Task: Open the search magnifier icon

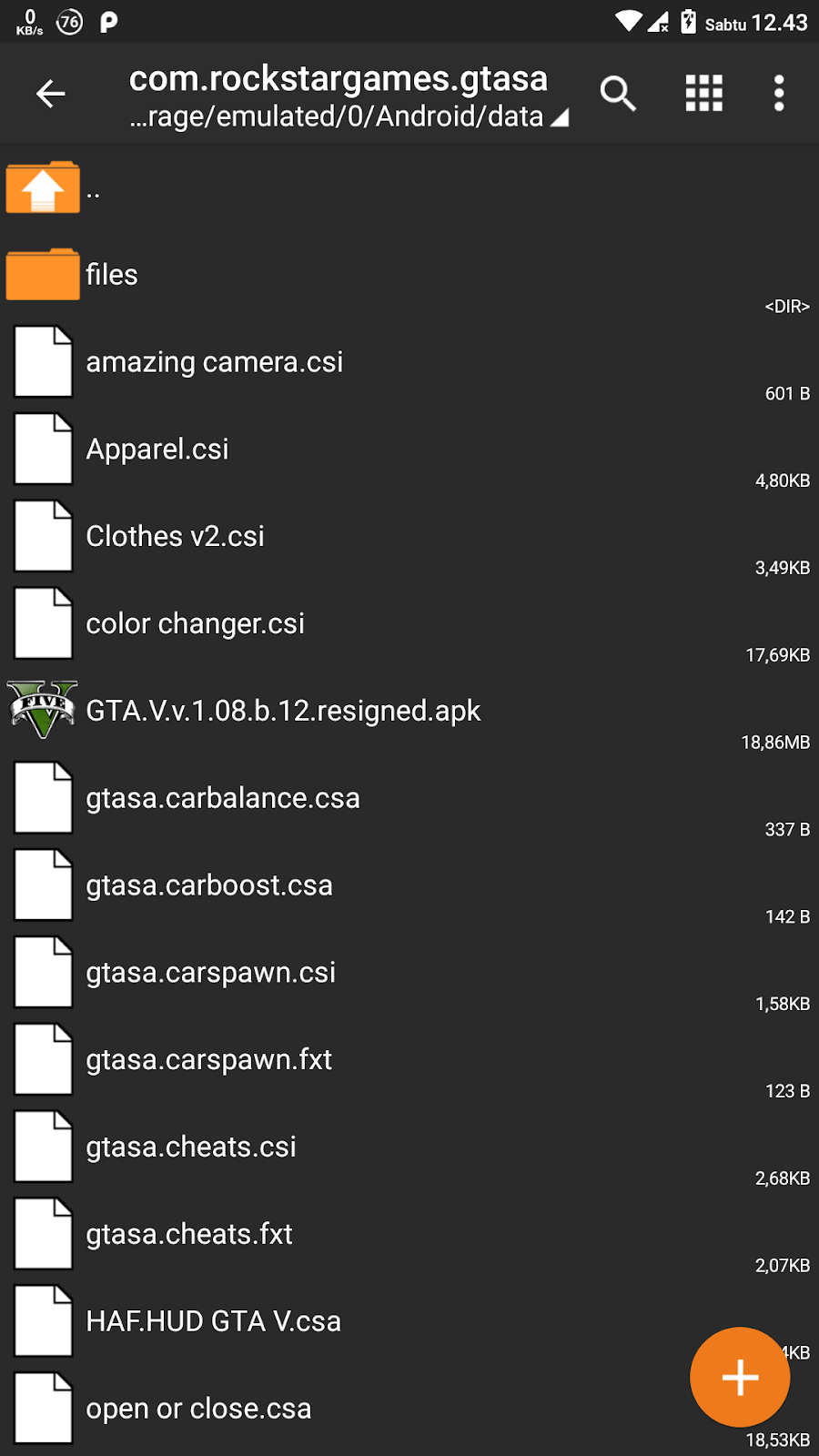Action: (x=618, y=93)
